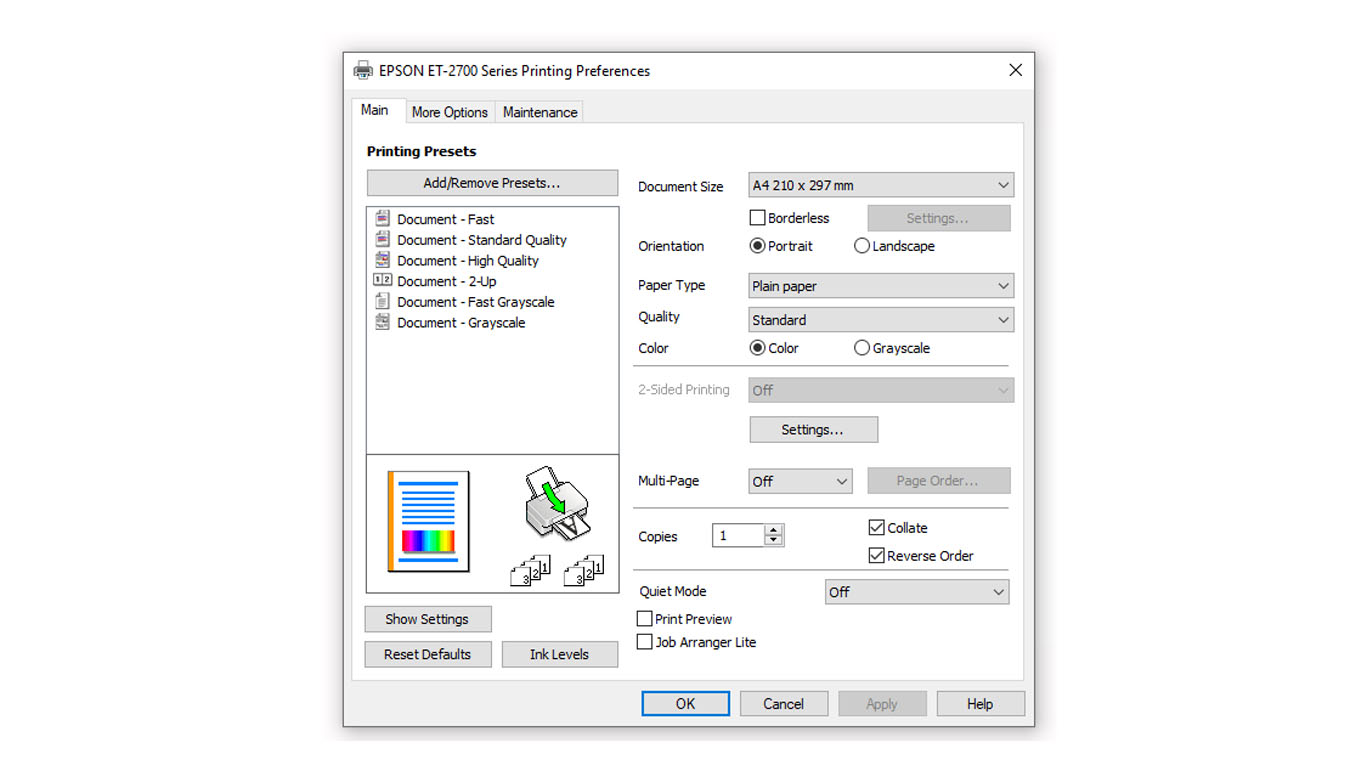
Task: Open the Quiet Mode dropdown
Action: coord(916,592)
